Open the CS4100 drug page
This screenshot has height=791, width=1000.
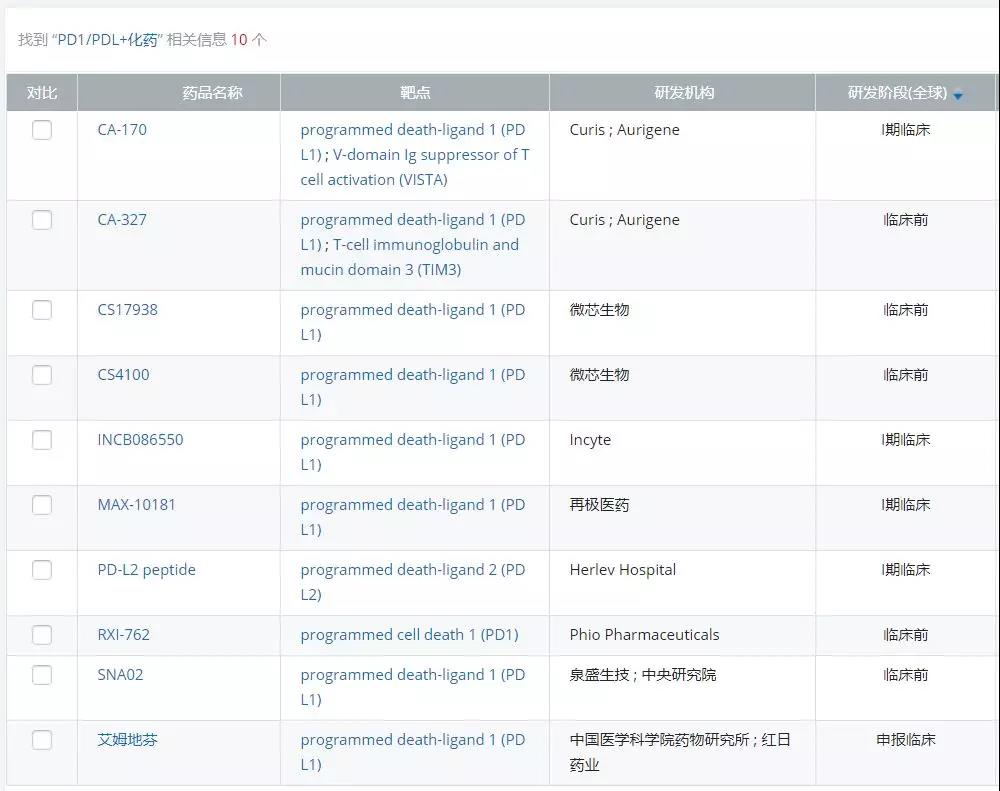point(123,374)
